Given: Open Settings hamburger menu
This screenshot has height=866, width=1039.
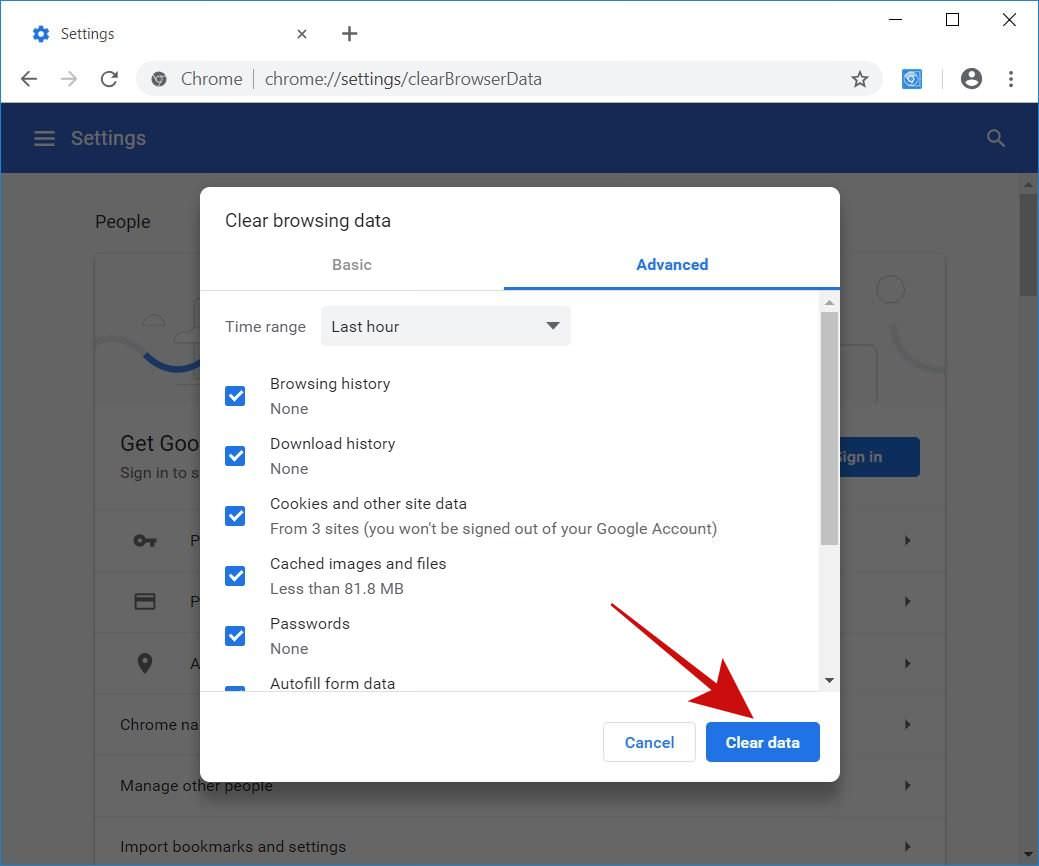Looking at the screenshot, I should pos(44,138).
